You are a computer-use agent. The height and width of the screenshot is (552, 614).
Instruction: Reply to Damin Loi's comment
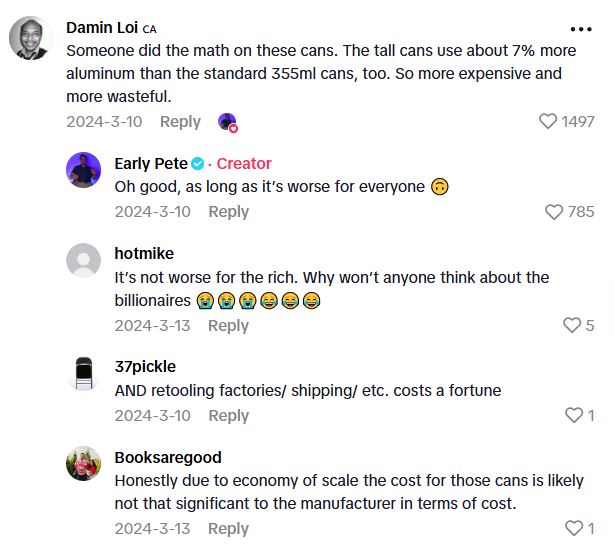click(180, 121)
